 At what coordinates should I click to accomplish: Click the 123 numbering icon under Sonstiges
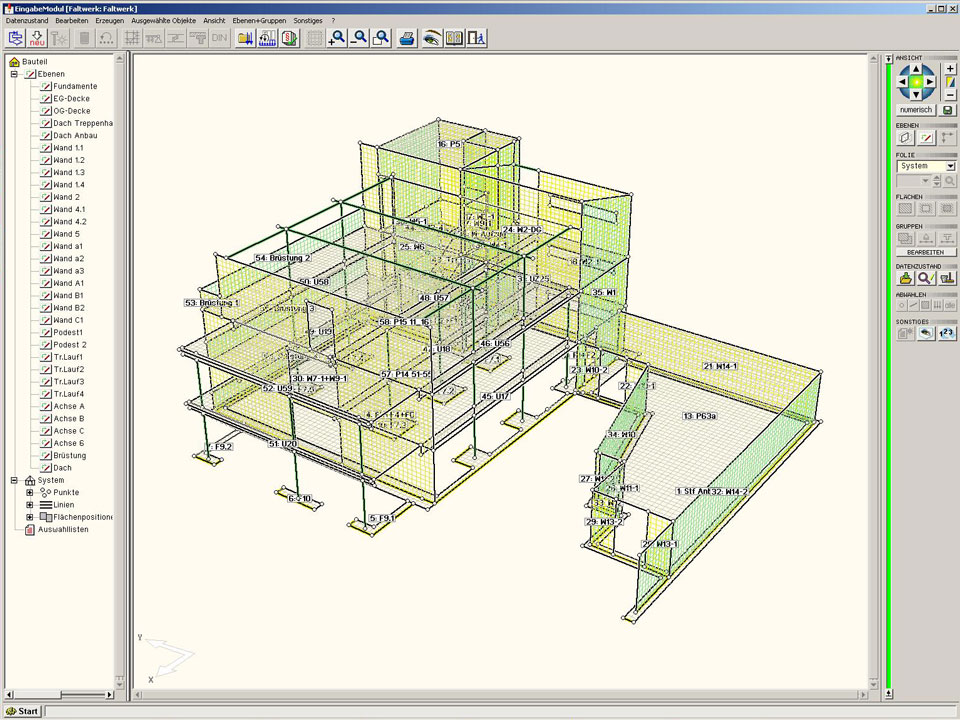947,333
